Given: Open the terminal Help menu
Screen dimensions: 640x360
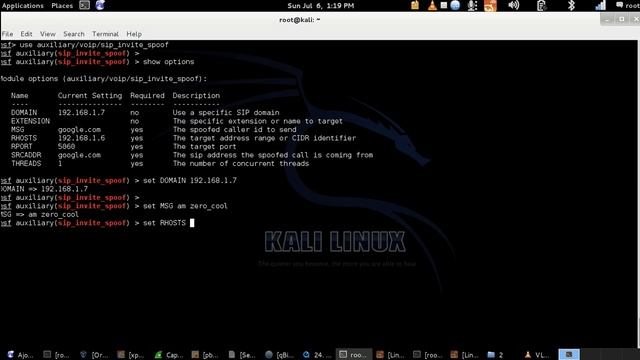Looking at the screenshot, I should pyautogui.click(x=134, y=34).
